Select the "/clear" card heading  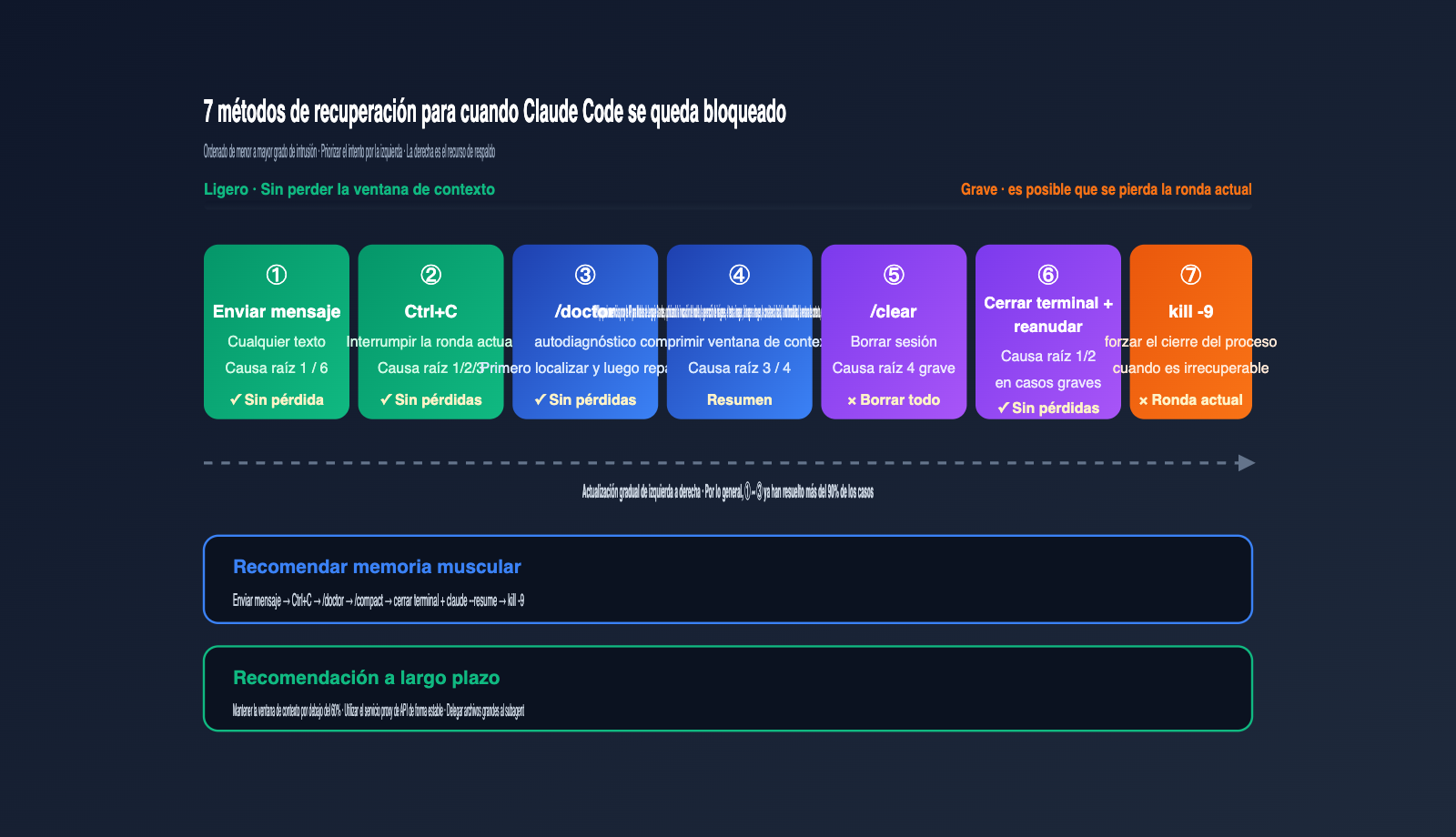pos(894,311)
